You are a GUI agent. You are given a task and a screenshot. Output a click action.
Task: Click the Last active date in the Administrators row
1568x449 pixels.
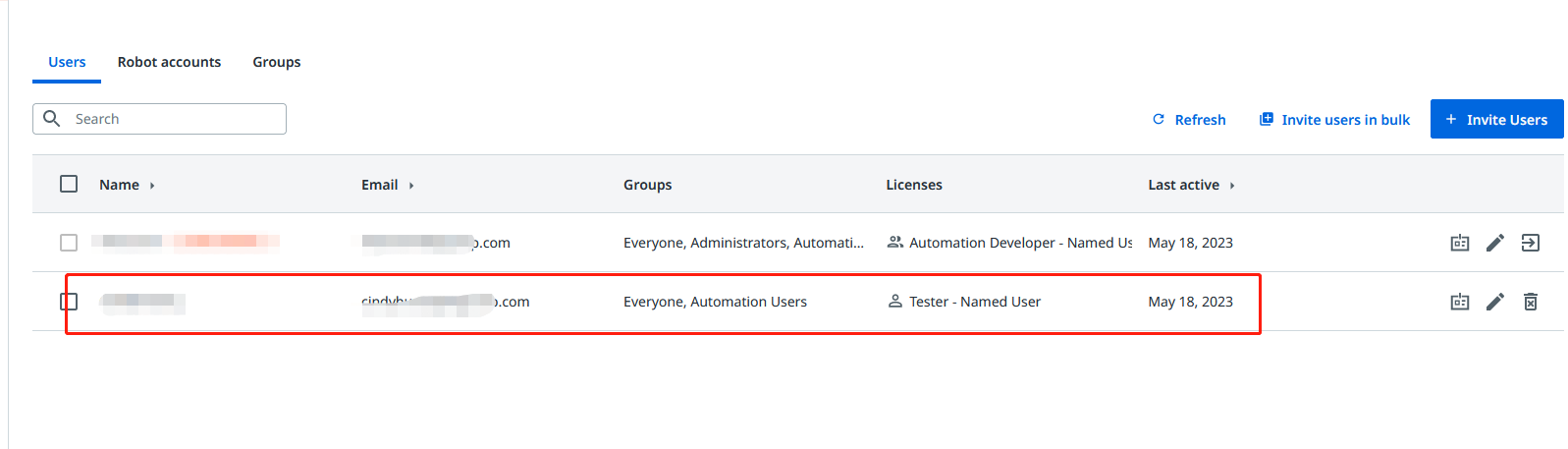coord(1190,243)
